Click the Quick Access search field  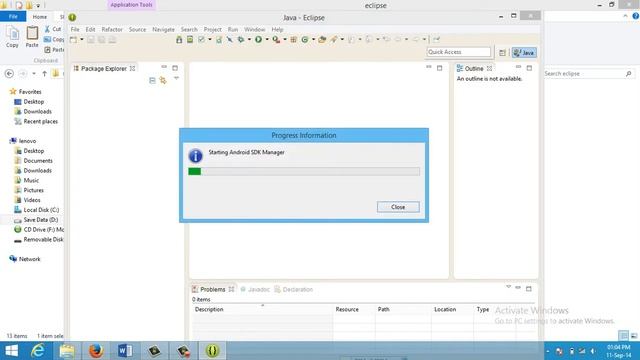coord(459,52)
